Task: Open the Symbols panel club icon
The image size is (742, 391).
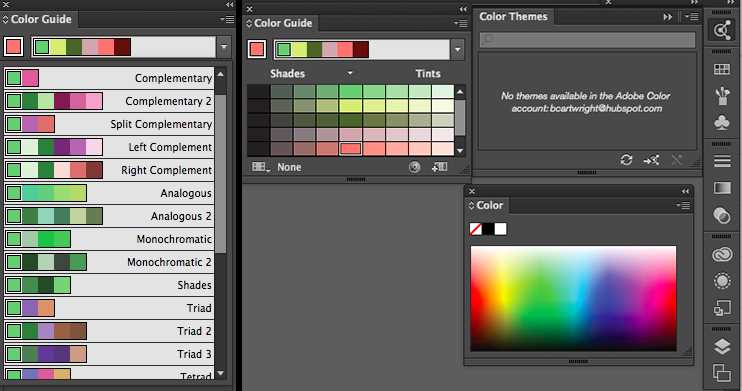Action: coord(722,123)
